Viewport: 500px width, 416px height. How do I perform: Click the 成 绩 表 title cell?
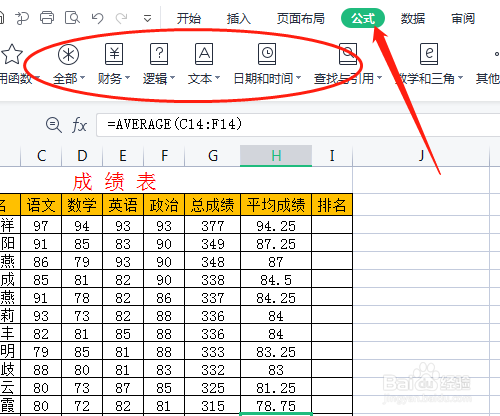114,182
